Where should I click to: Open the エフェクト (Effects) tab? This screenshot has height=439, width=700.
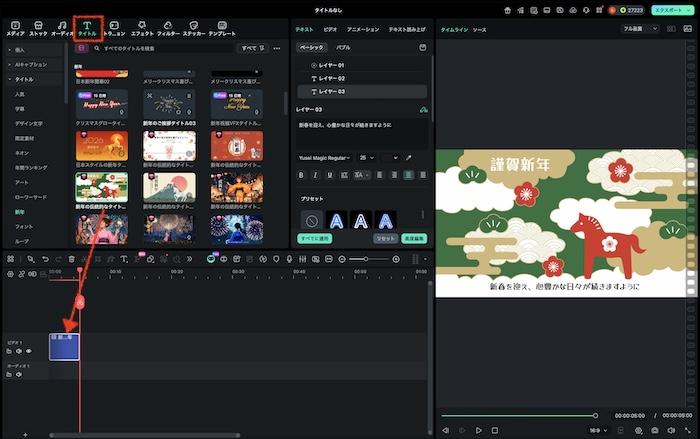tap(142, 29)
